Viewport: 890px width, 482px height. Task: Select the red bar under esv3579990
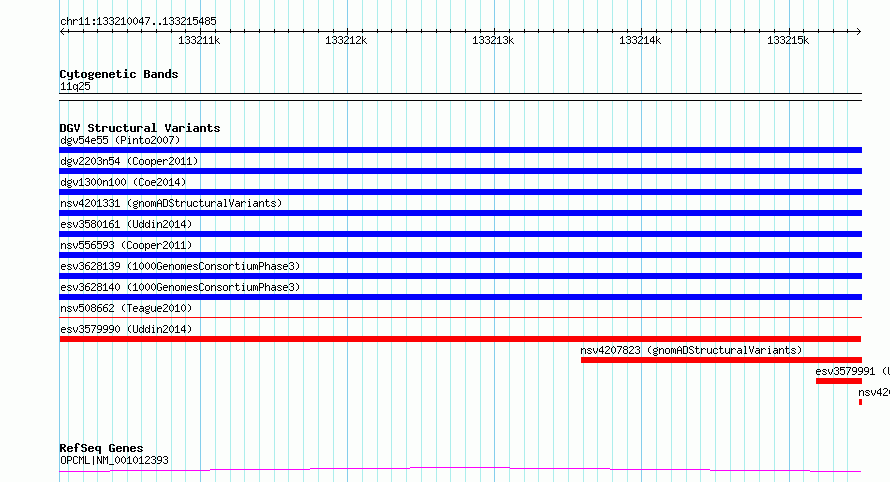pos(460,339)
